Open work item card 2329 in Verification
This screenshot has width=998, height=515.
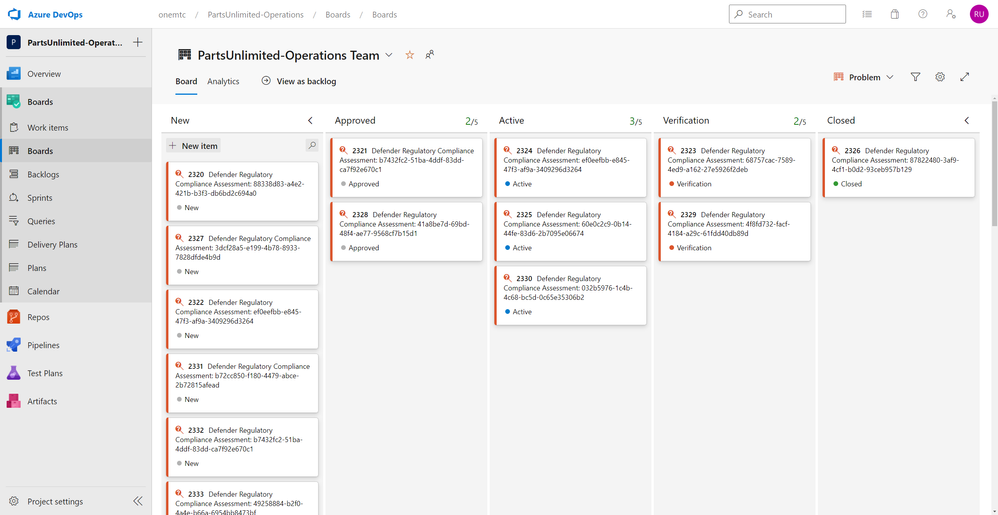pyautogui.click(x=734, y=231)
